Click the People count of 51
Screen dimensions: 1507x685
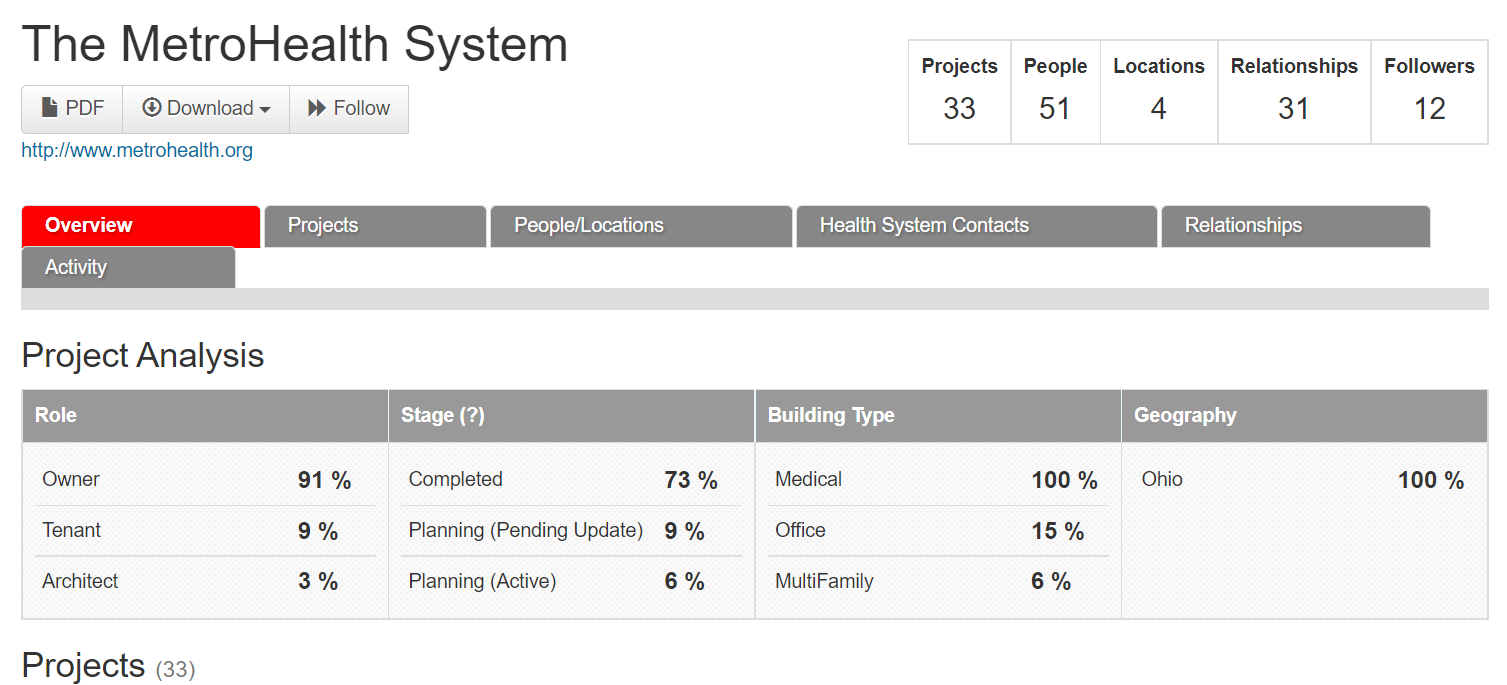click(1055, 109)
